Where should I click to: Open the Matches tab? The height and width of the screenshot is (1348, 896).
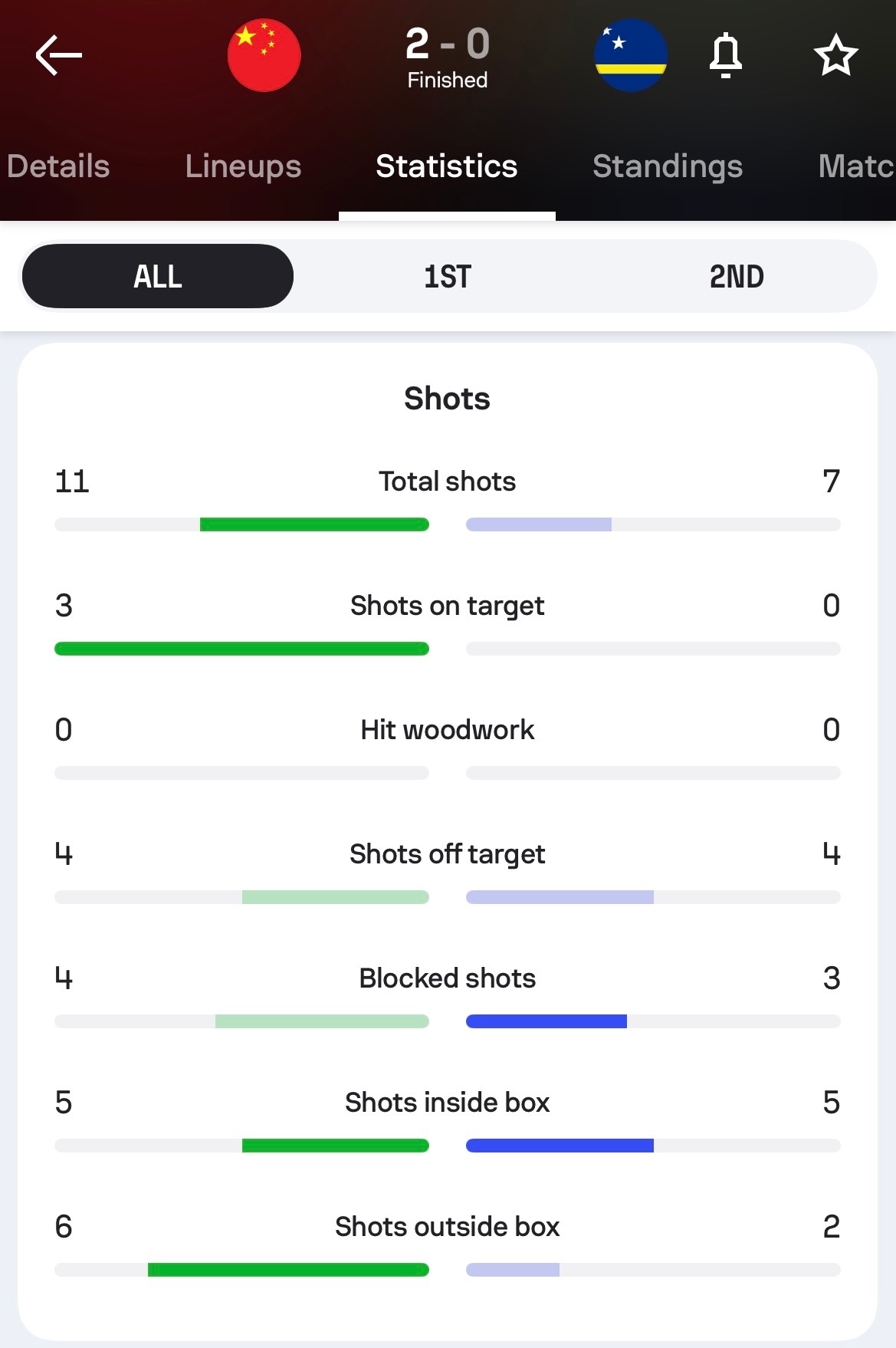858,166
